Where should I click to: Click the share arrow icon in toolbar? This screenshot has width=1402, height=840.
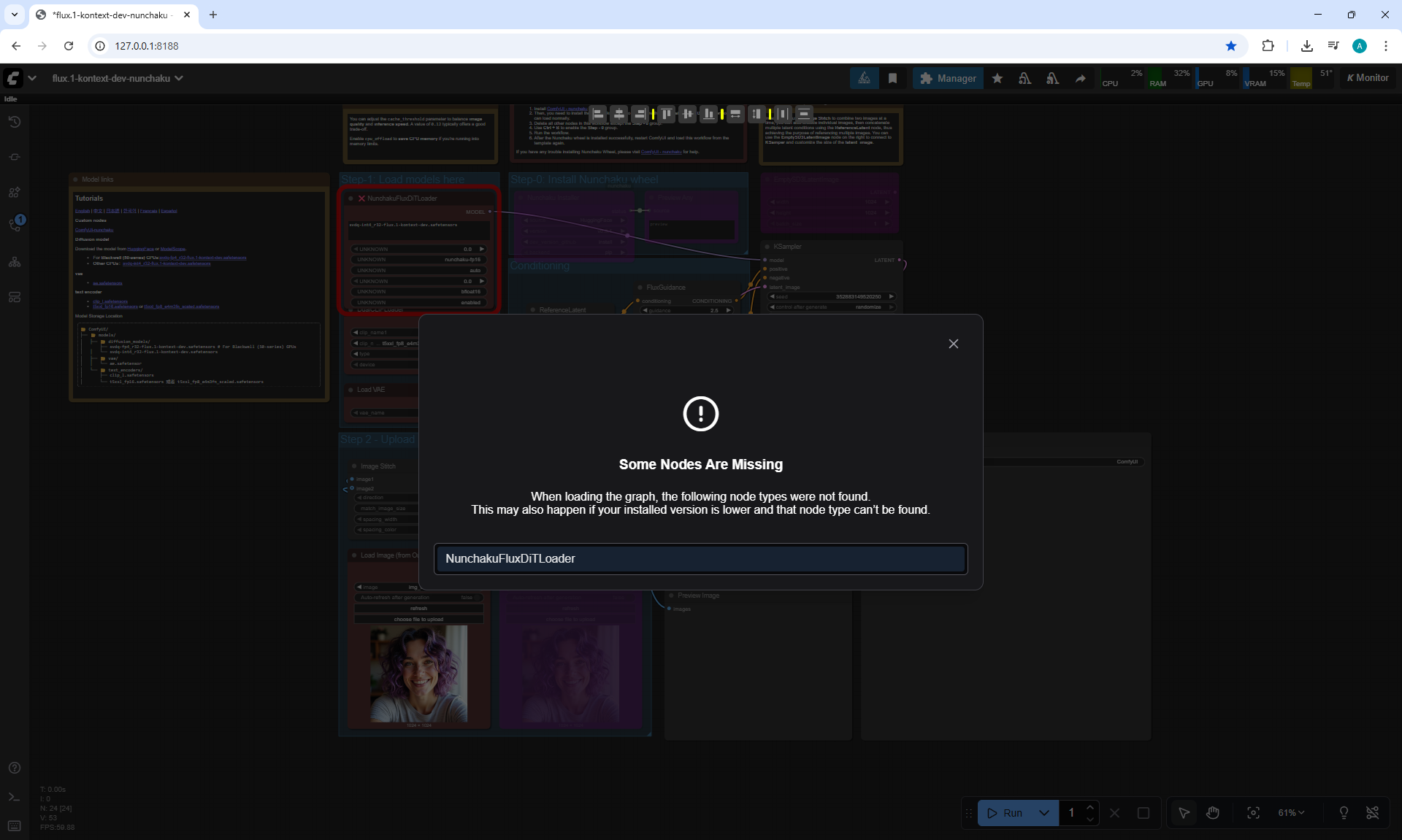coord(1080,78)
